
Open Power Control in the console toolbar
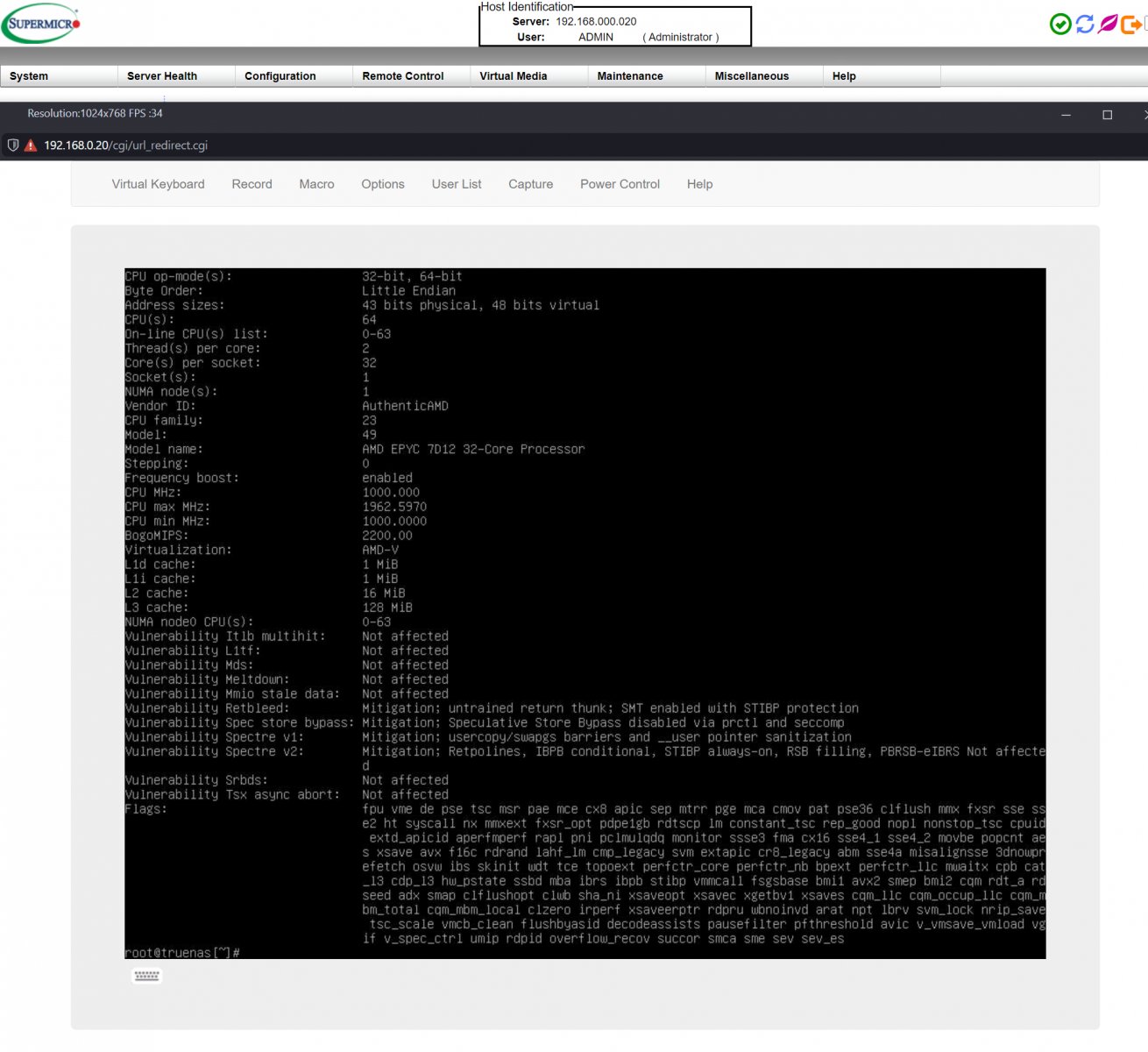[x=620, y=184]
